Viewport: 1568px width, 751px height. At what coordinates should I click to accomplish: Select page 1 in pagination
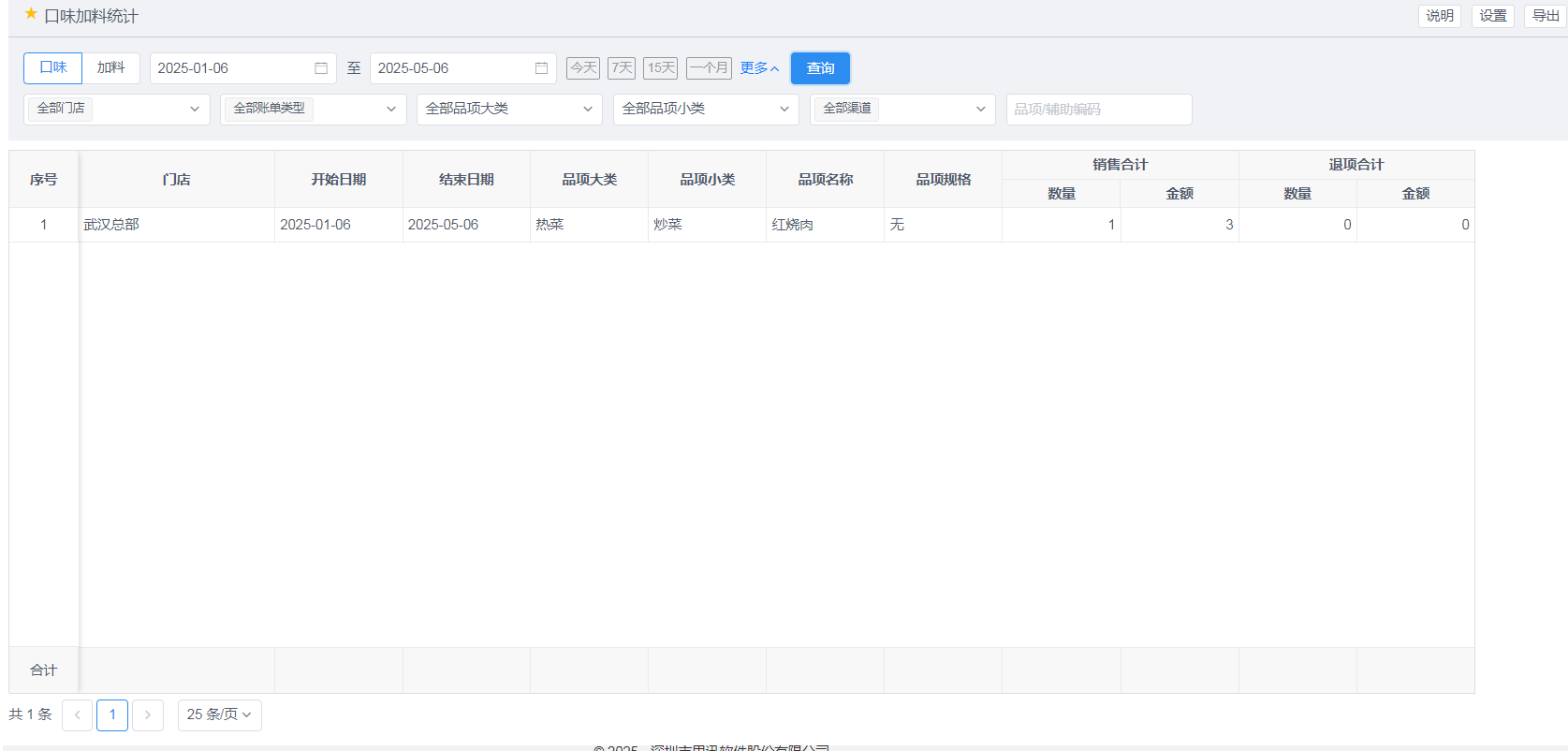[112, 715]
